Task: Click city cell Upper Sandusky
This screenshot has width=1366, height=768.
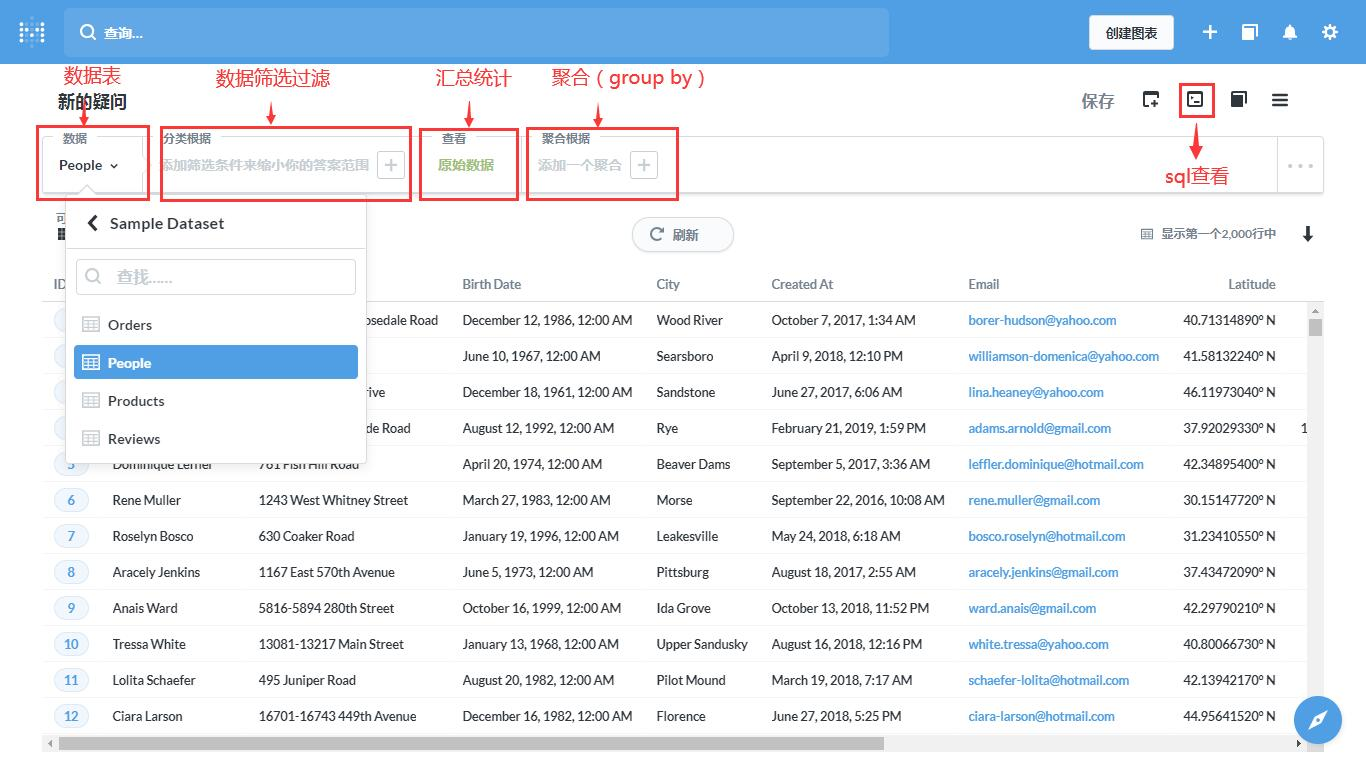Action: 702,644
